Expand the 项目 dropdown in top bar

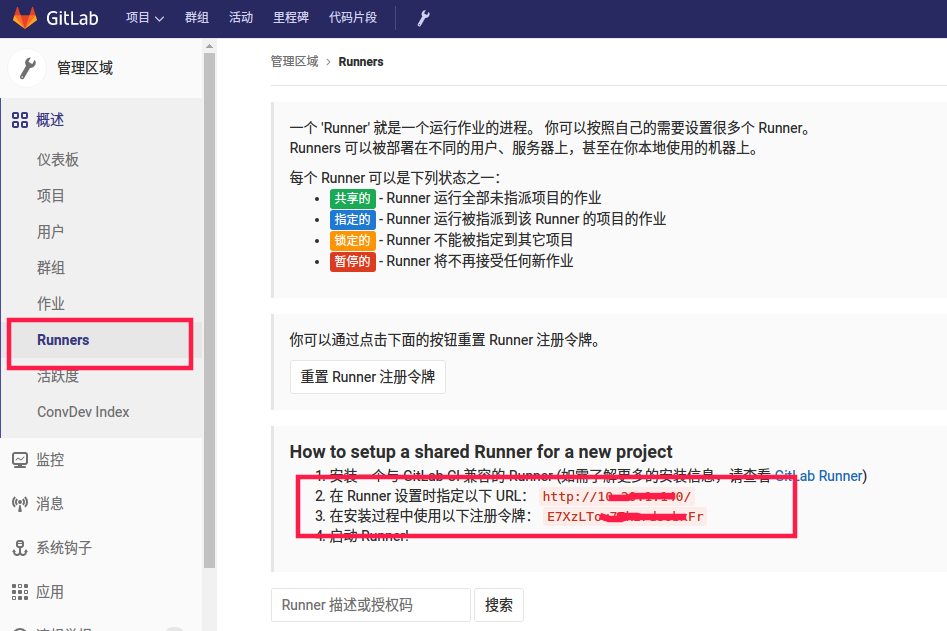(144, 18)
